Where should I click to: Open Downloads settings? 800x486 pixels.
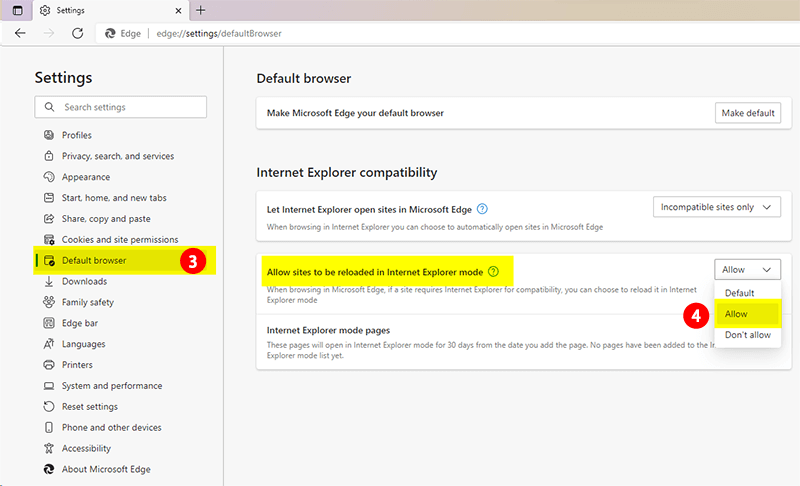(84, 282)
